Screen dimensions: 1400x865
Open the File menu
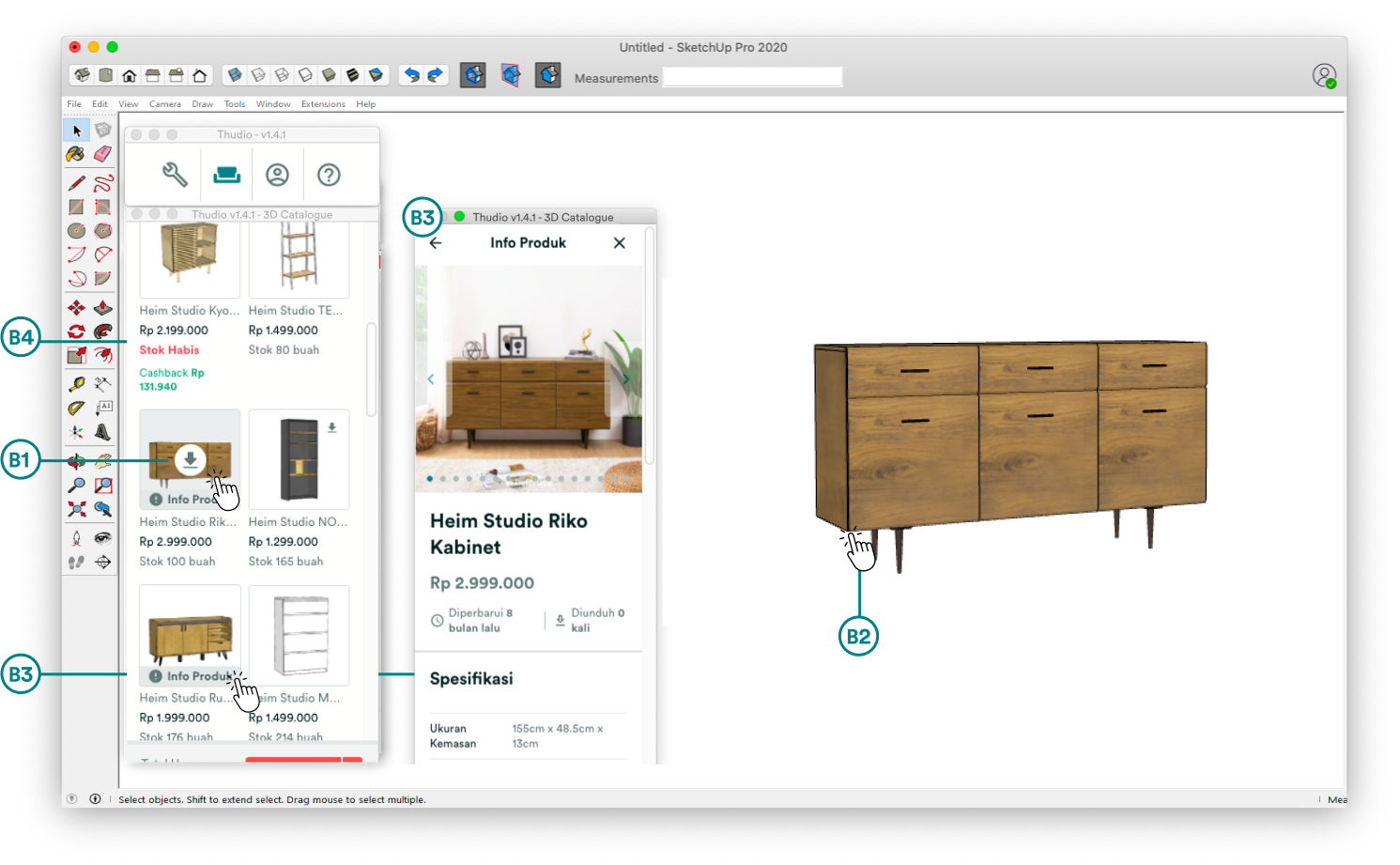[x=74, y=104]
